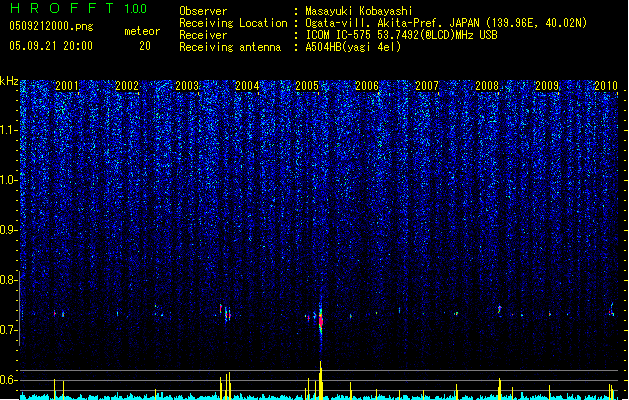The image size is (629, 400).
Task: Click the Ogata-vill. Akita-Pref. JAPAN location text
Action: click(x=446, y=23)
